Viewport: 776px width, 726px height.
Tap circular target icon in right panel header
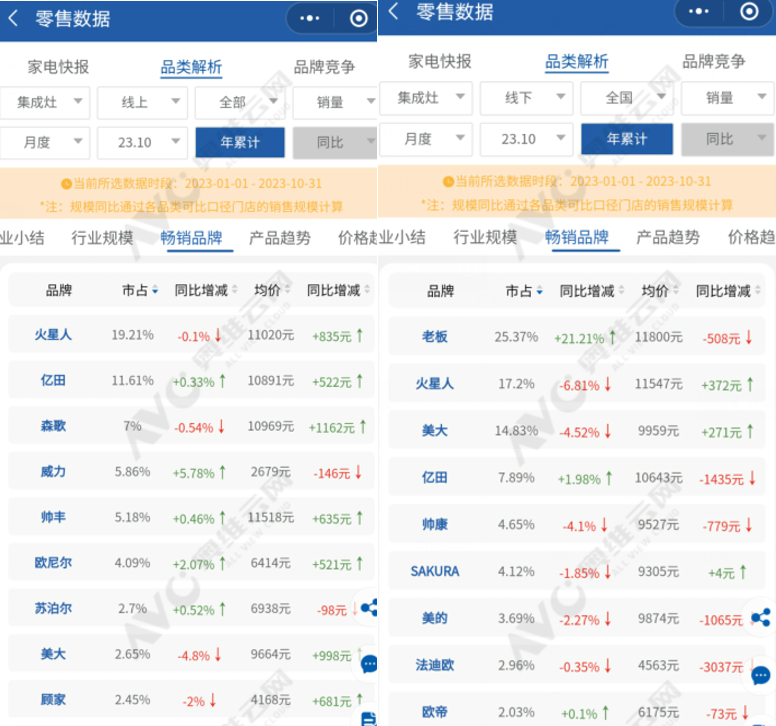click(749, 11)
